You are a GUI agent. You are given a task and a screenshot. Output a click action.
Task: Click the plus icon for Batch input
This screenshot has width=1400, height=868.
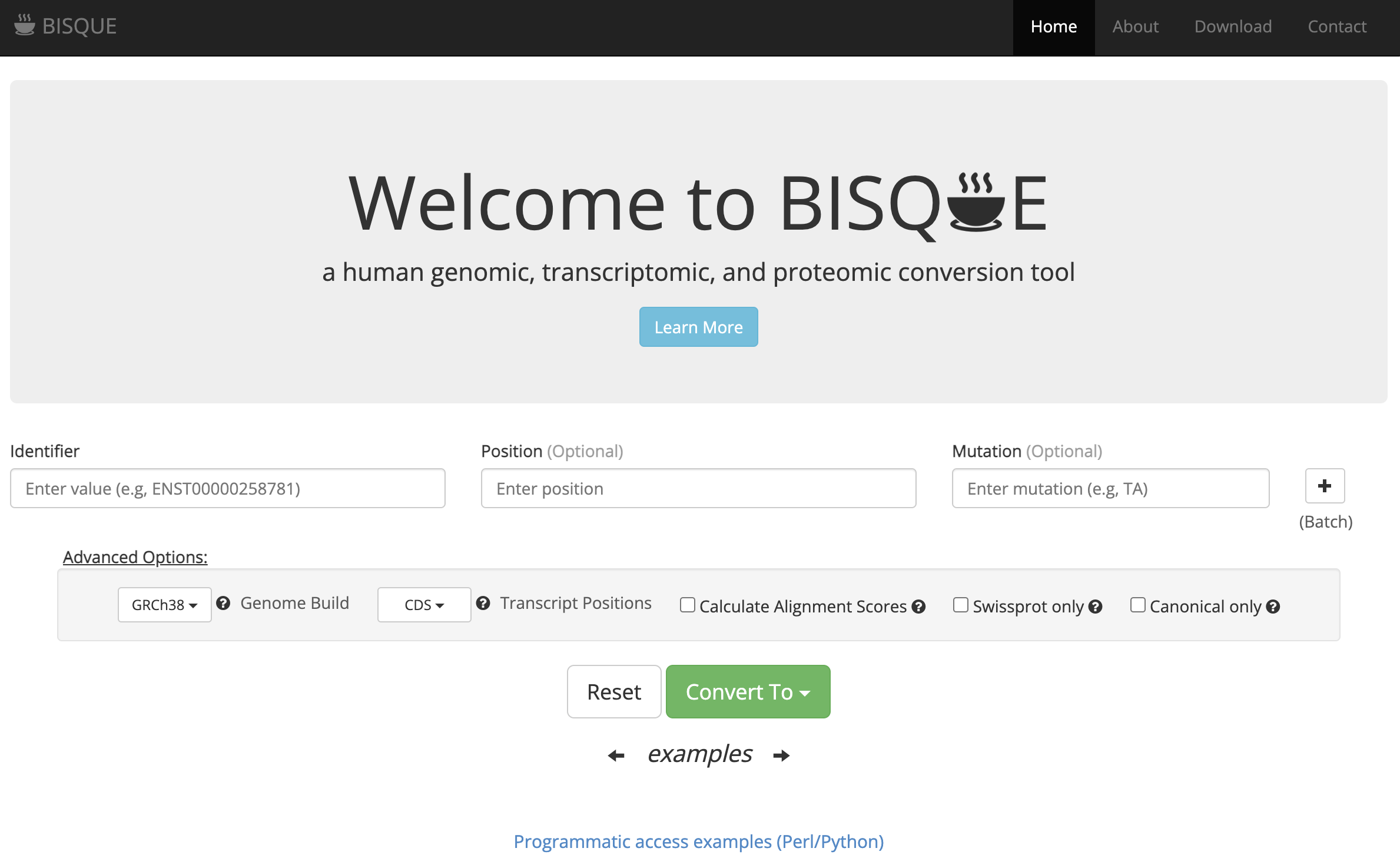click(1324, 486)
